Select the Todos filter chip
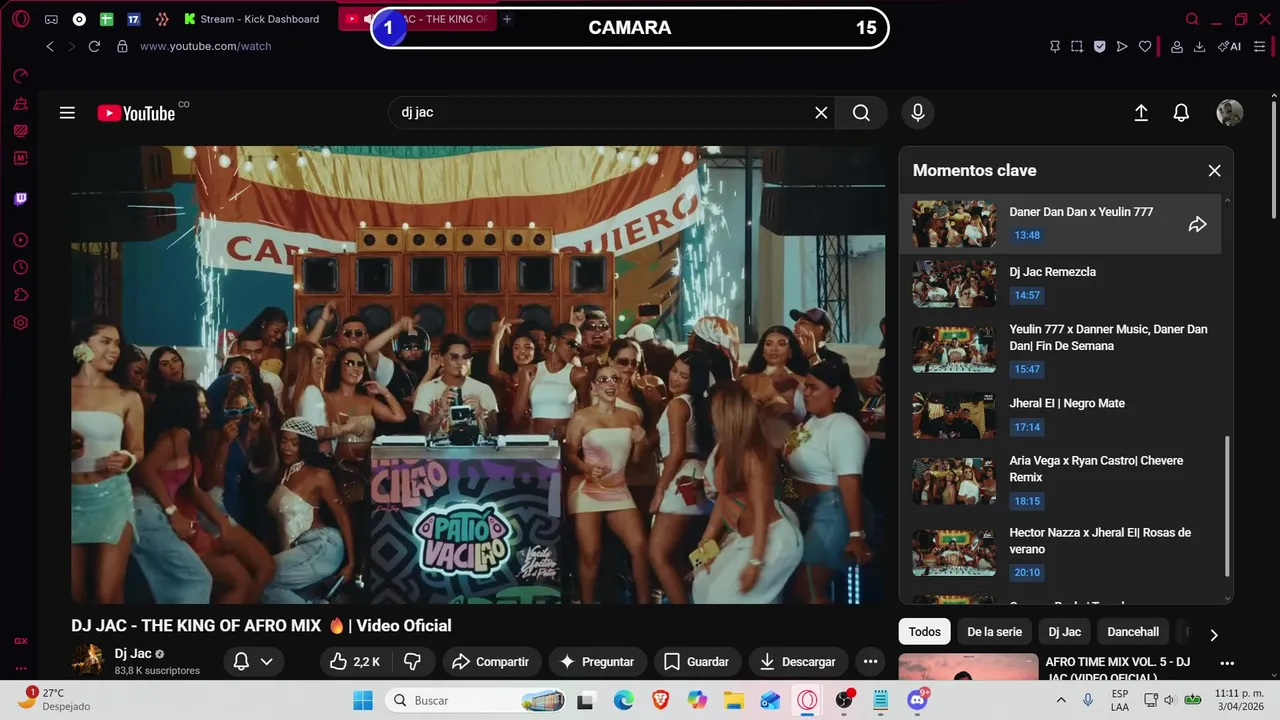 tap(924, 632)
